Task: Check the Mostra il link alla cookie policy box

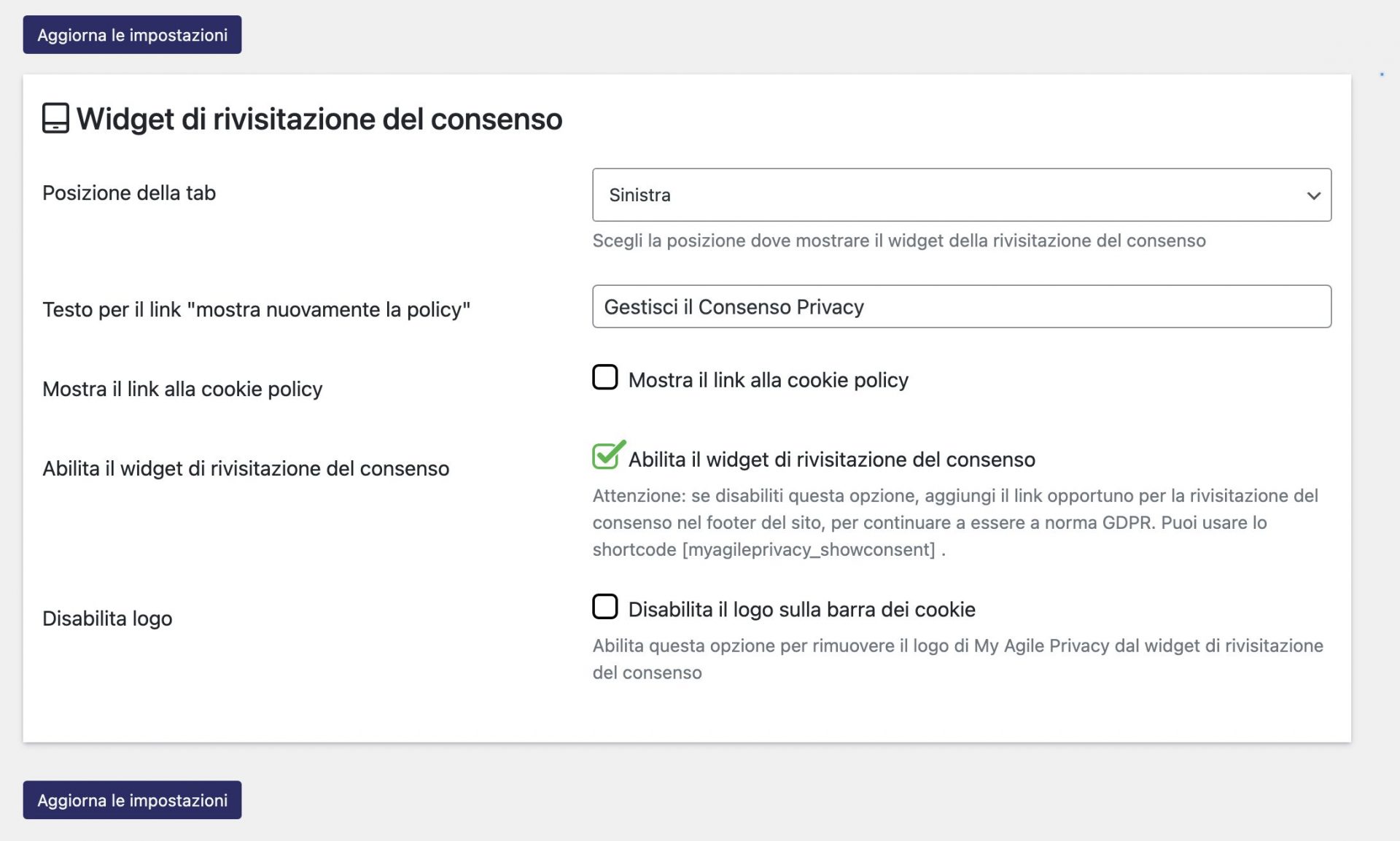Action: click(605, 377)
